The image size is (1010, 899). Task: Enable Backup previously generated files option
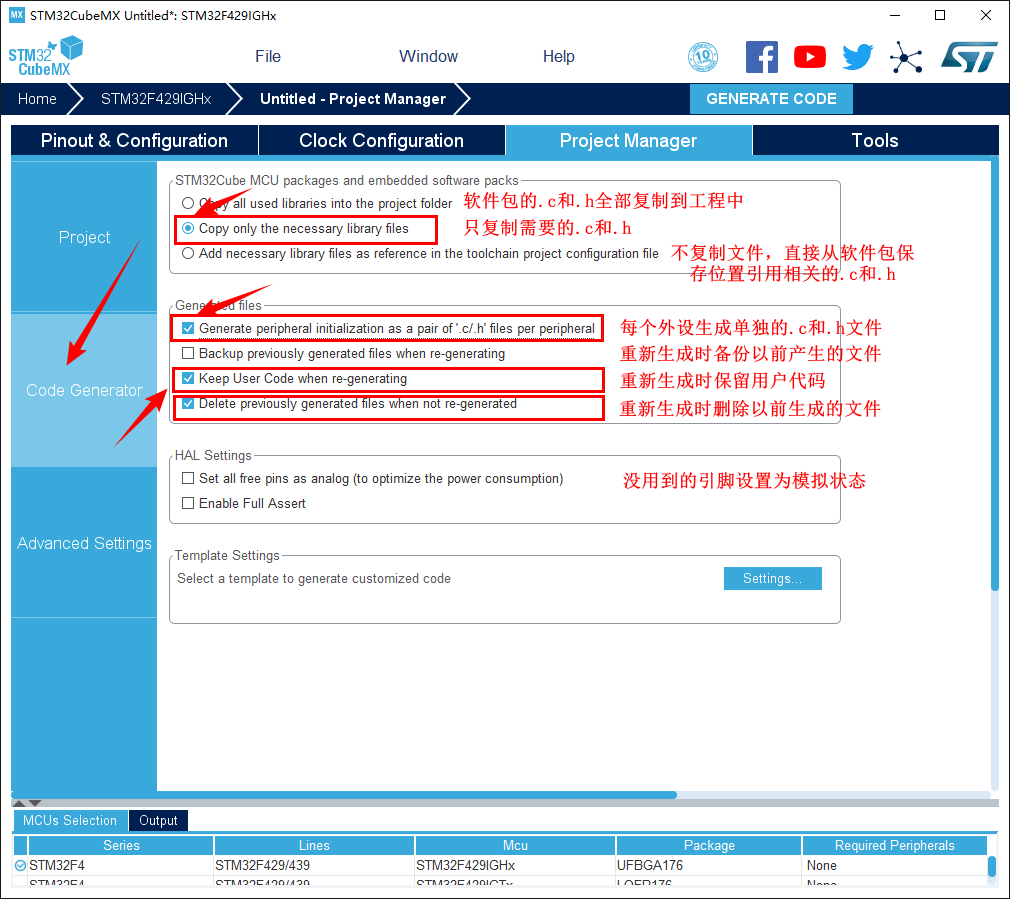[188, 354]
